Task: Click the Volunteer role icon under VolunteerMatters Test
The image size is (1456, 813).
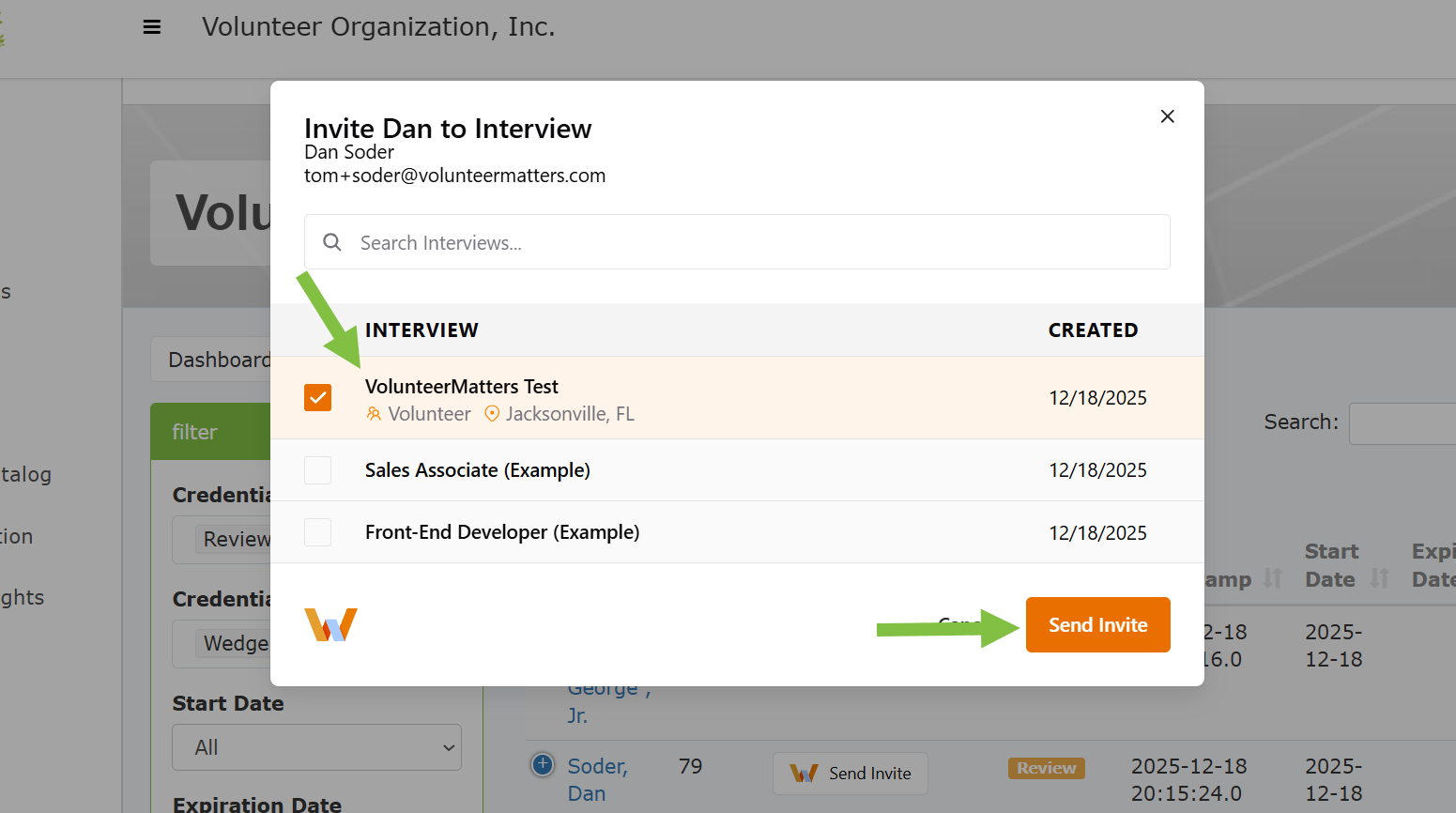Action: (374, 414)
